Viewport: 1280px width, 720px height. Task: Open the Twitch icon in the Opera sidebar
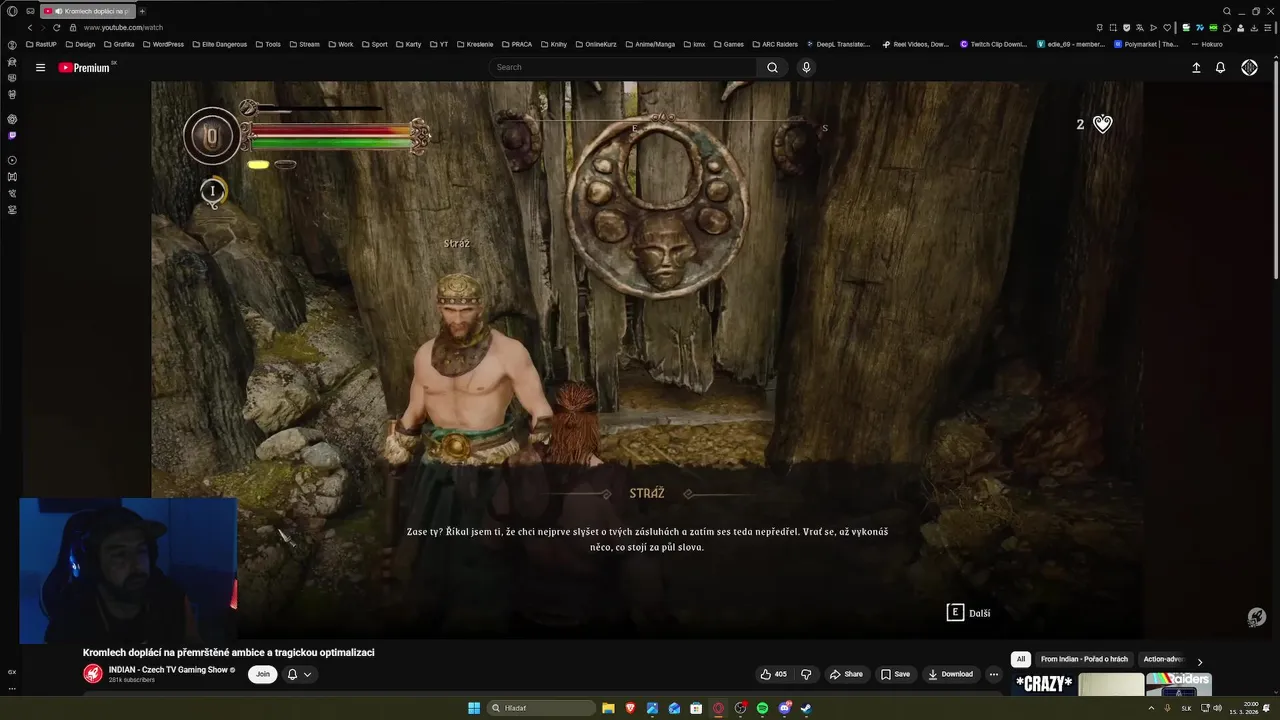(x=12, y=135)
